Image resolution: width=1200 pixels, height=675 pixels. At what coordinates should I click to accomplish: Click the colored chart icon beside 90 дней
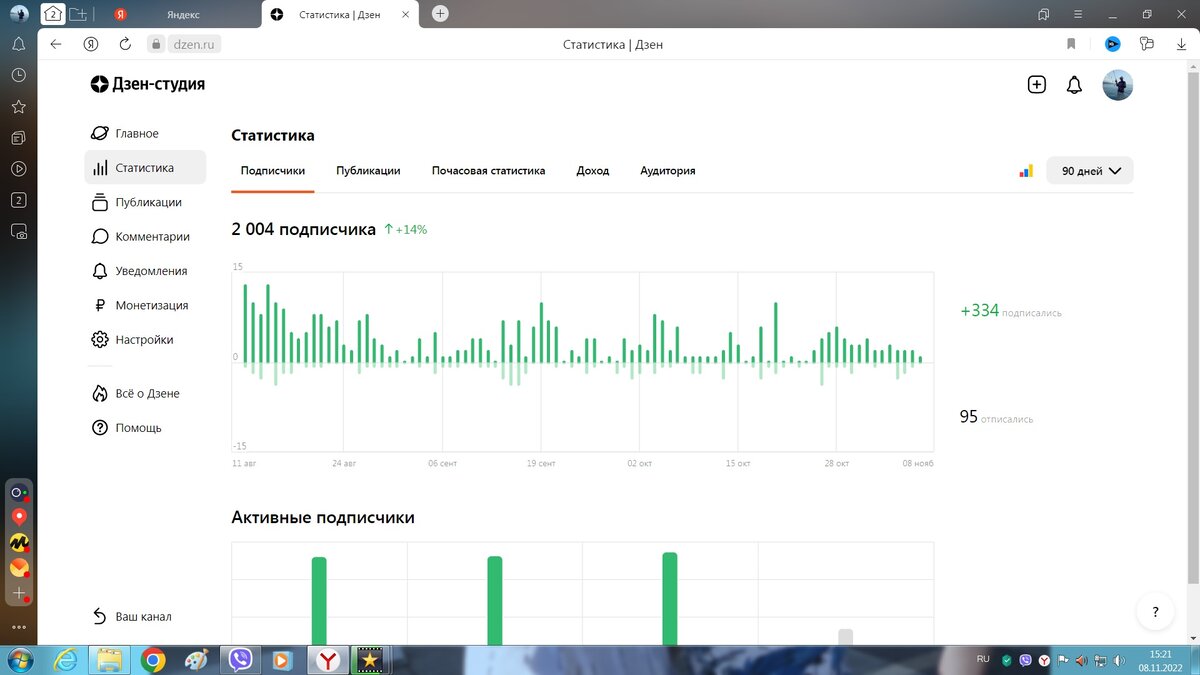1026,171
